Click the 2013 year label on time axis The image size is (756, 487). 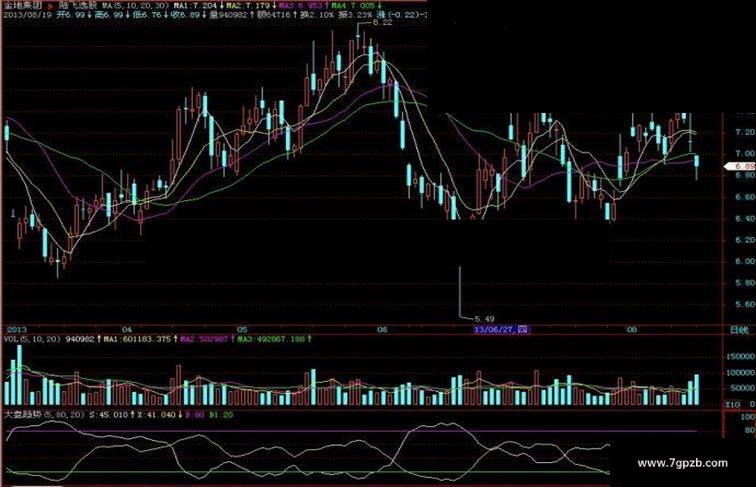16,330
